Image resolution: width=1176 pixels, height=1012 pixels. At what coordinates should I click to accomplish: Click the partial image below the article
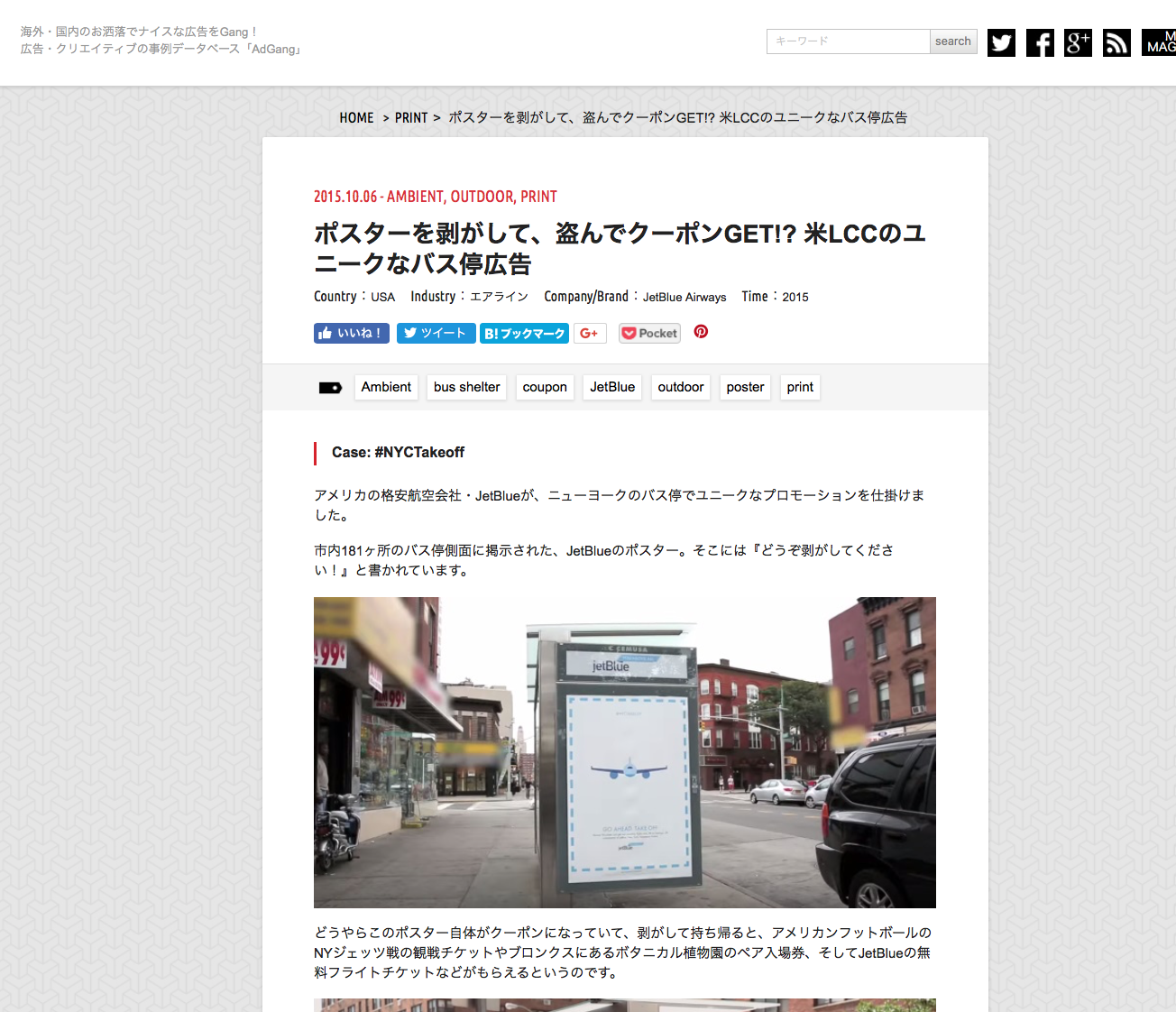pyautogui.click(x=625, y=1005)
